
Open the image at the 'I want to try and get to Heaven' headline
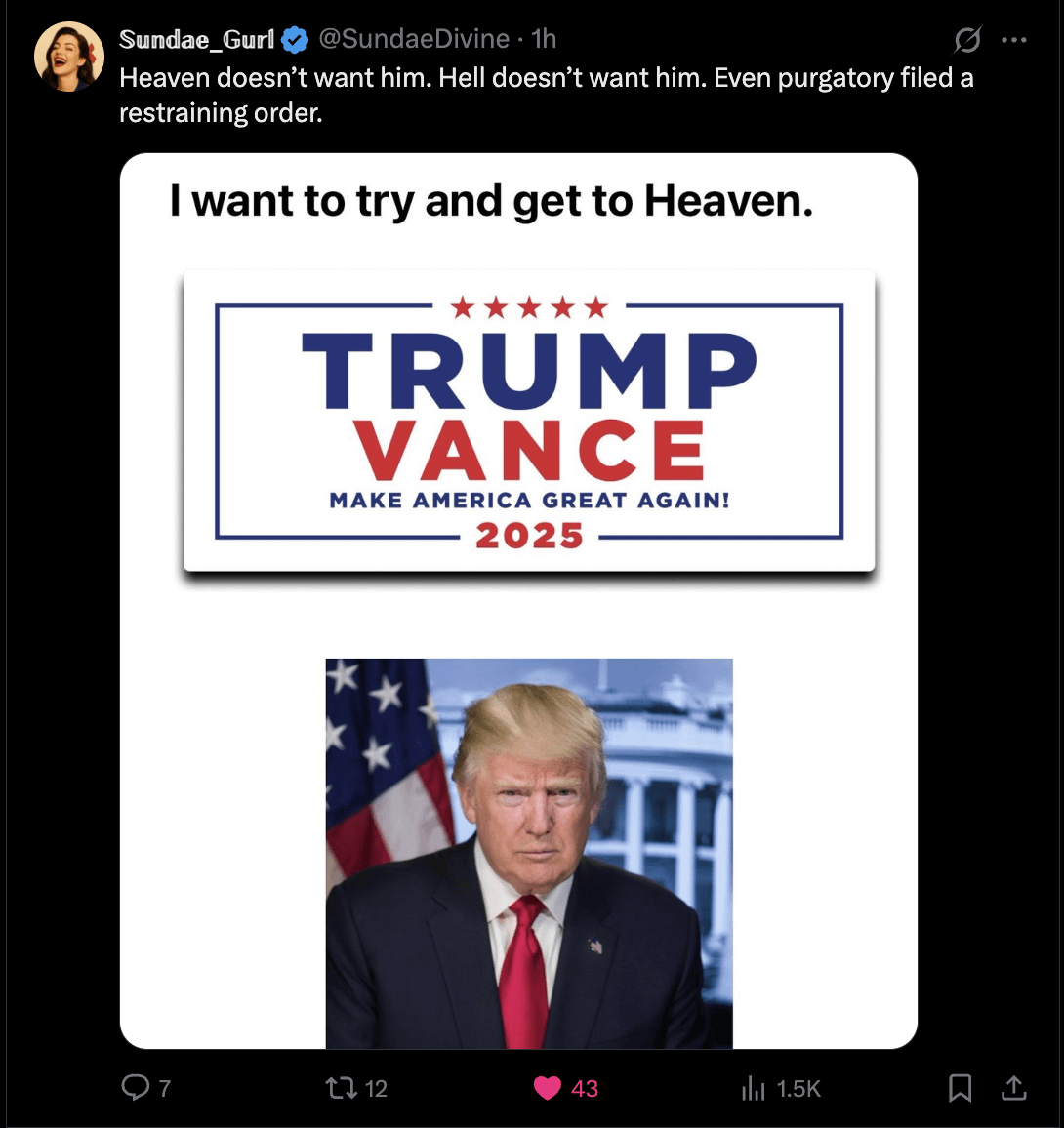491,201
